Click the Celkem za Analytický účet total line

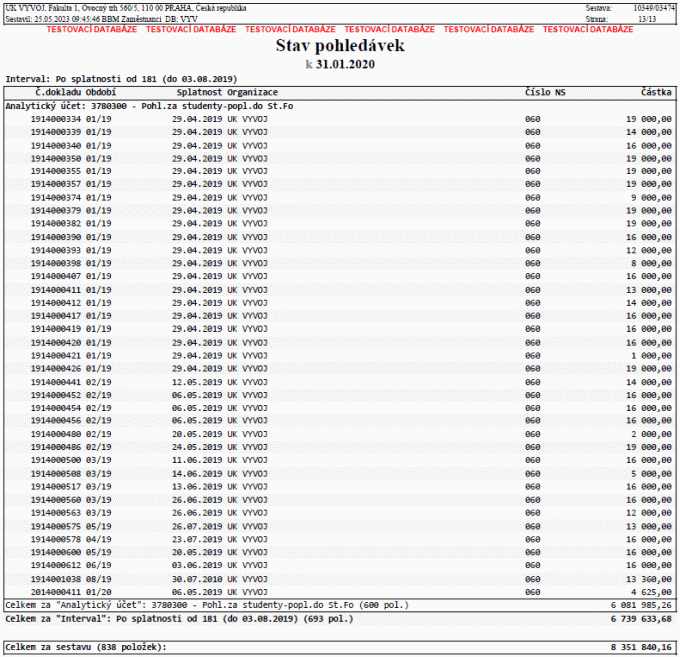(x=340, y=605)
